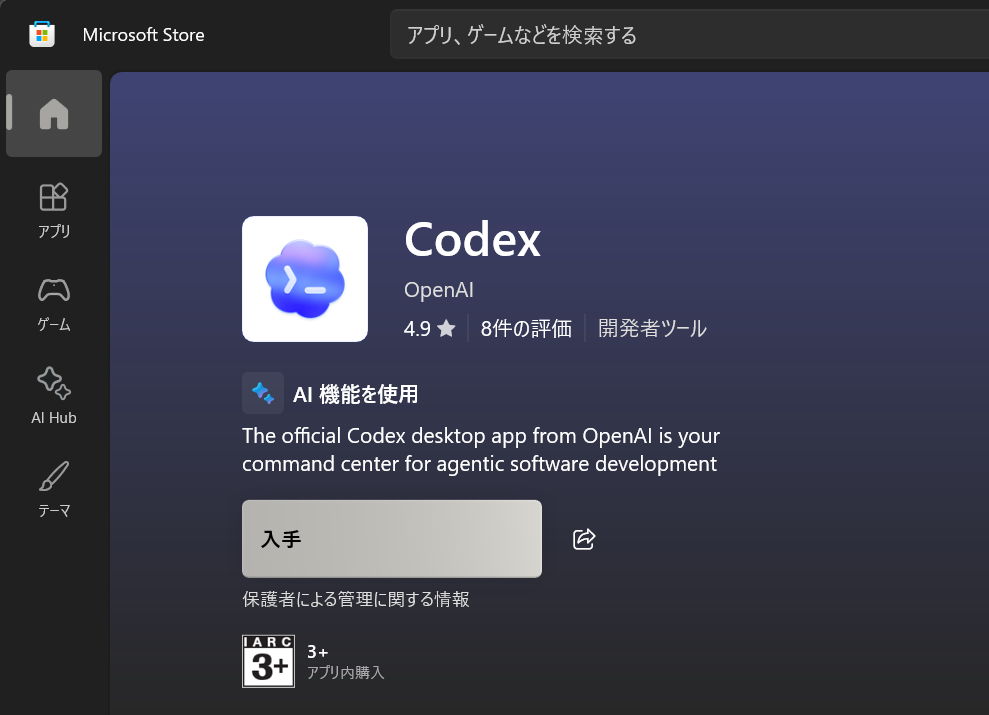Open the 8件の評価 reviews link
This screenshot has height=715, width=989.
click(526, 328)
